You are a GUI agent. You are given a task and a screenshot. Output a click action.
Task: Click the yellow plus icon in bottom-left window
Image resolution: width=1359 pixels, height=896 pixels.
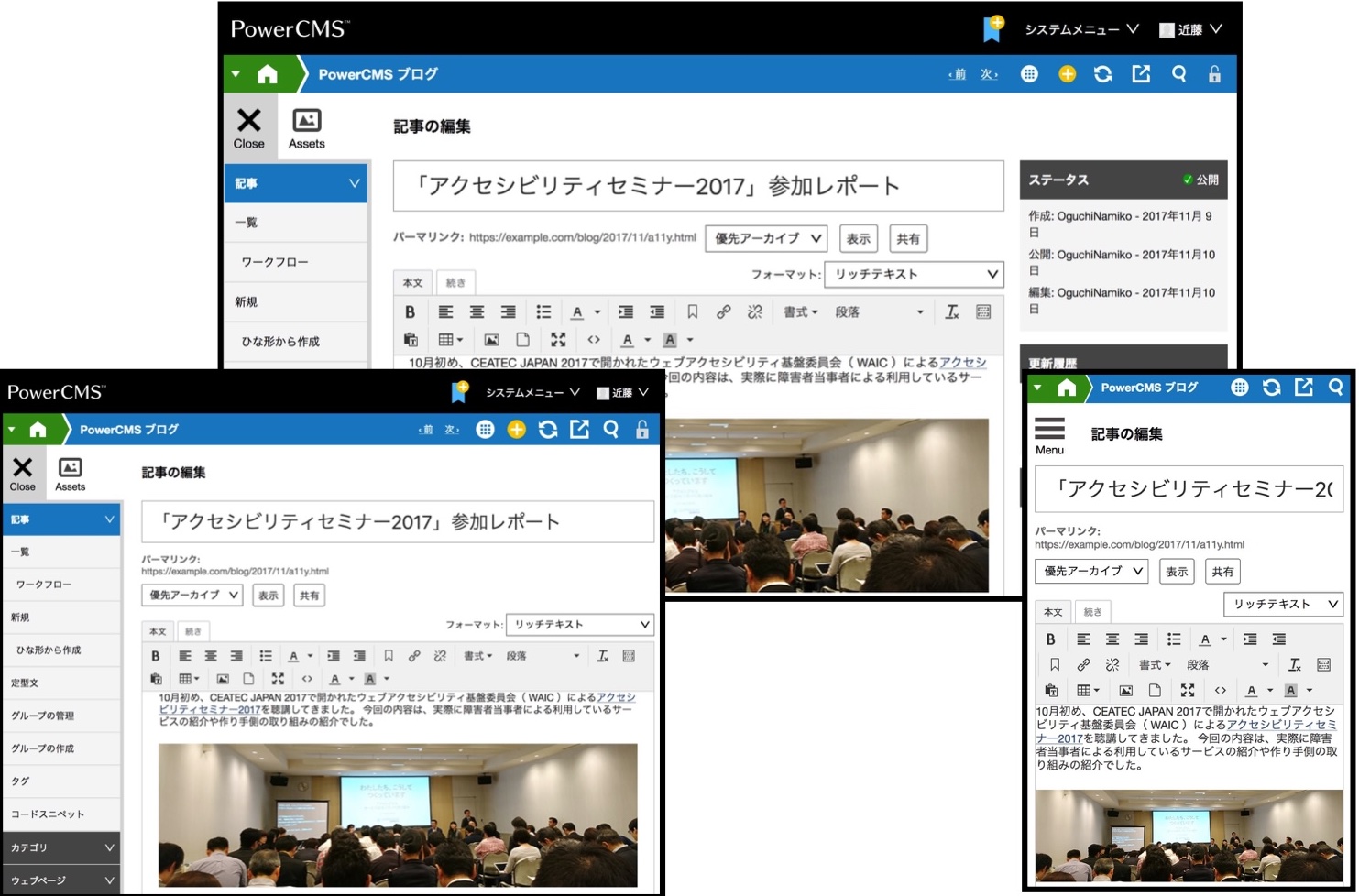pos(517,430)
